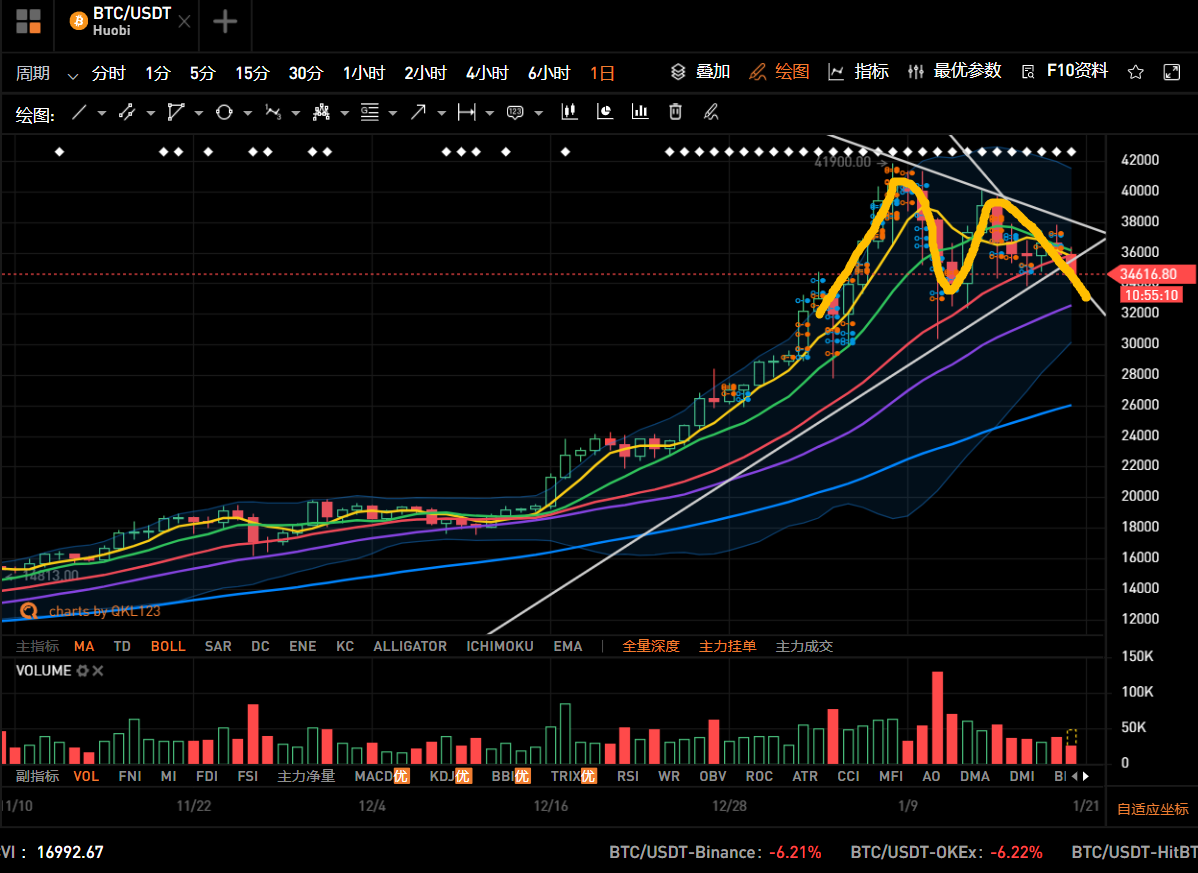The height and width of the screenshot is (873, 1198).
Task: Select the arrow drawing tool
Action: click(418, 113)
